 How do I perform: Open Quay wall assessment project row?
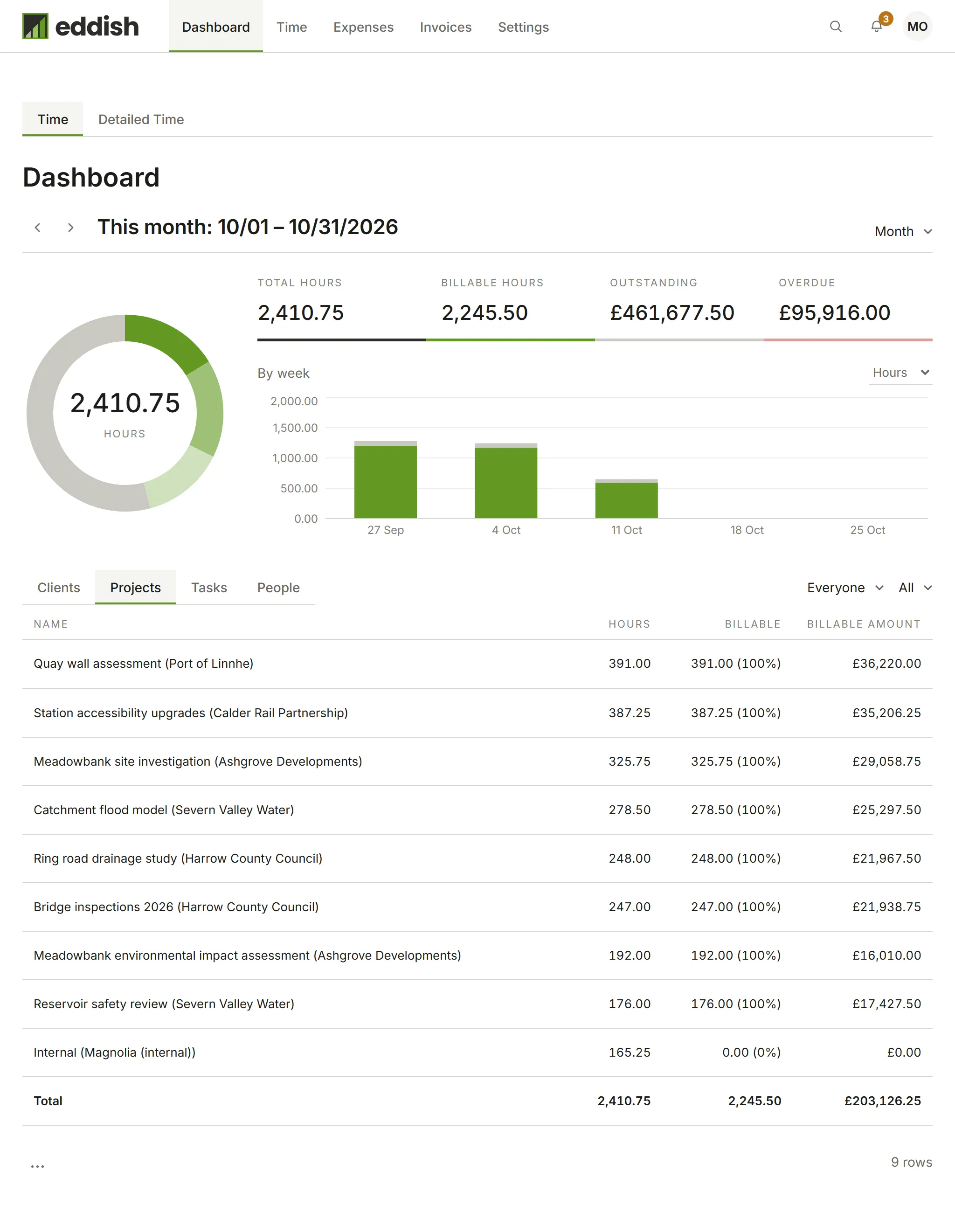[x=477, y=664]
